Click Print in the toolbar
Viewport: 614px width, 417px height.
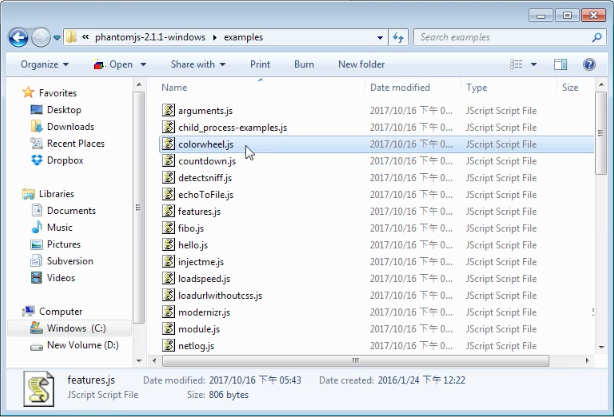coord(260,65)
